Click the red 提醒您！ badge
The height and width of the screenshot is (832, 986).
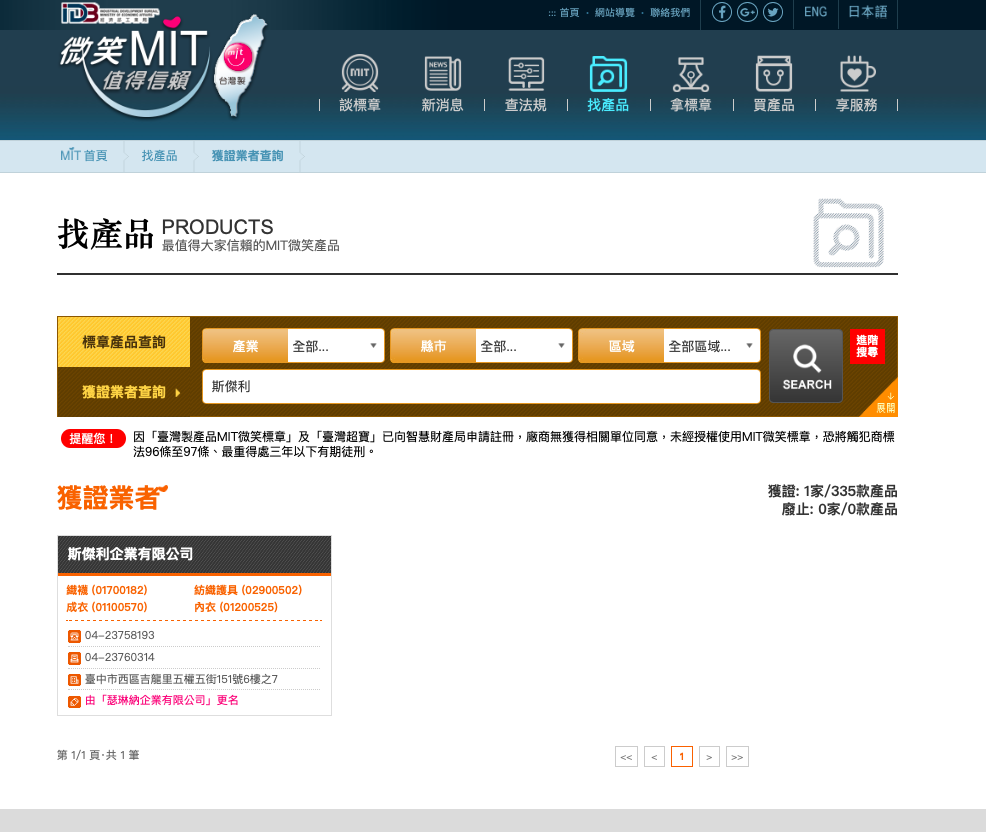[93, 438]
